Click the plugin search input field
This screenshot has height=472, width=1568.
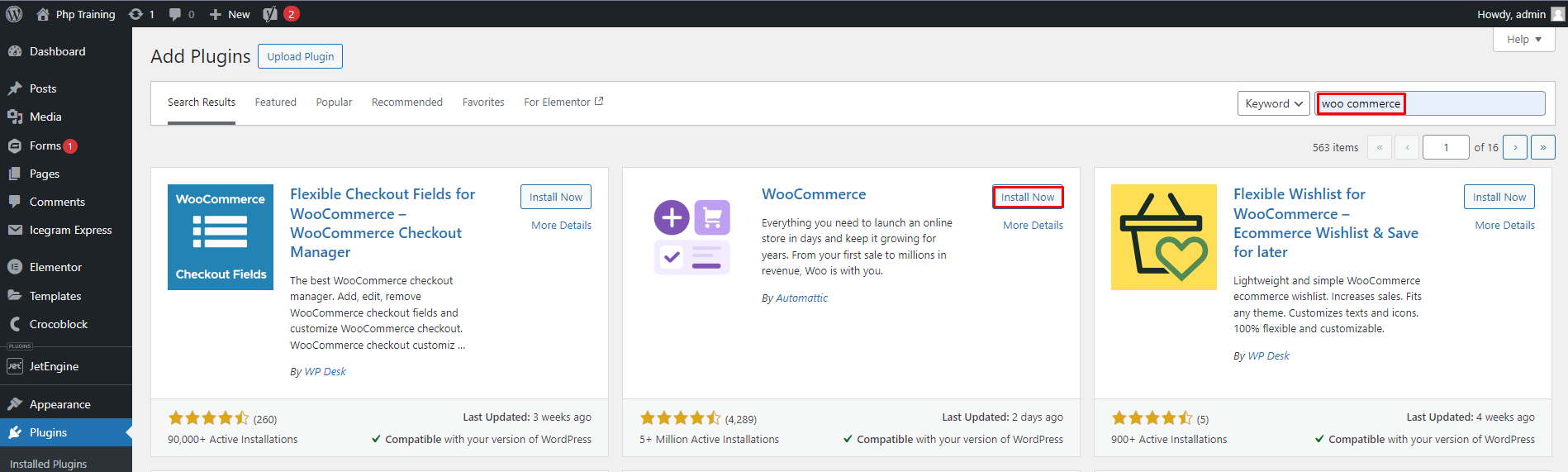coord(1472,103)
